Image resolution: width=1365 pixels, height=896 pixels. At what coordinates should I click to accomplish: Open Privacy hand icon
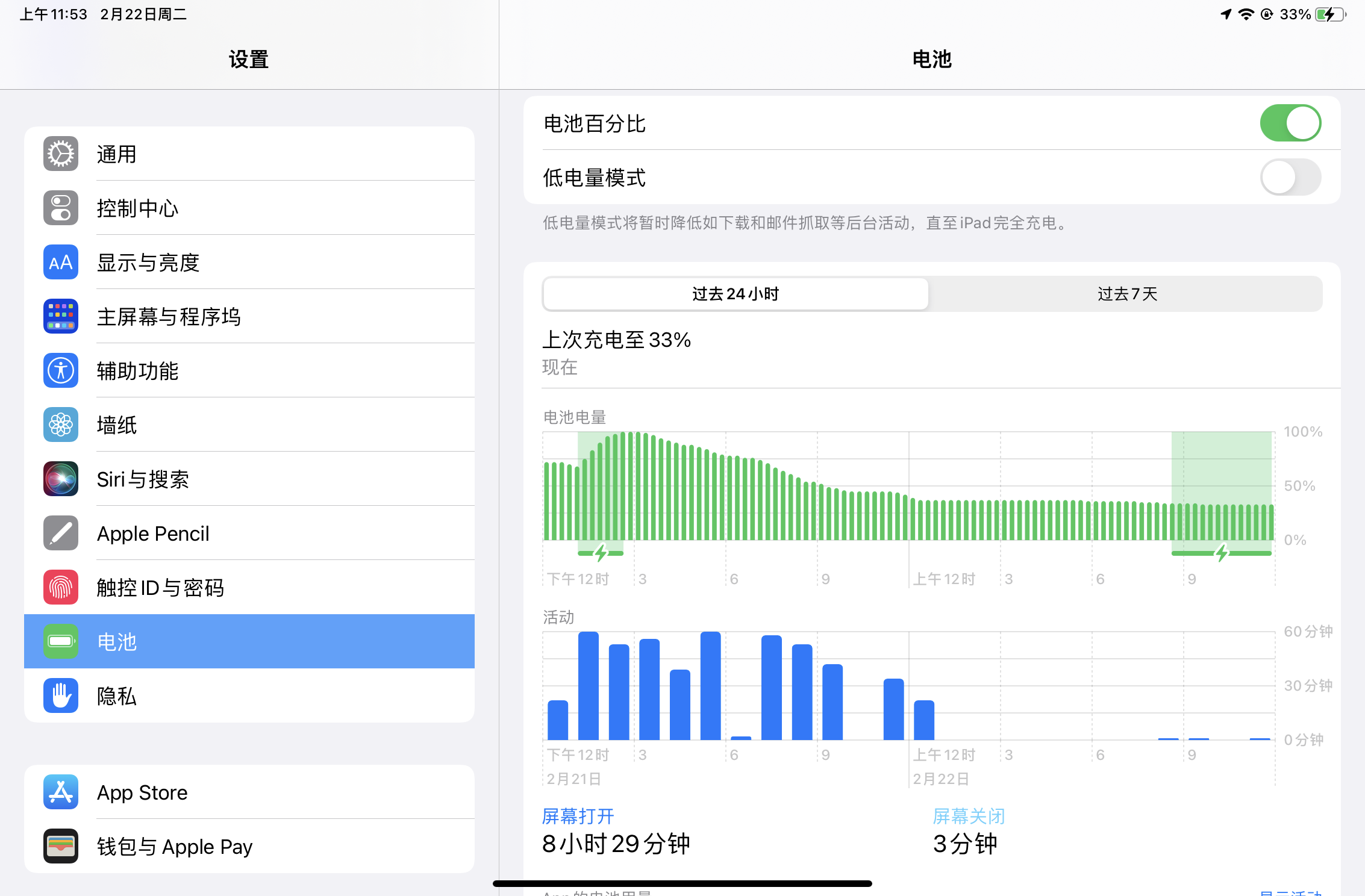pos(61,696)
